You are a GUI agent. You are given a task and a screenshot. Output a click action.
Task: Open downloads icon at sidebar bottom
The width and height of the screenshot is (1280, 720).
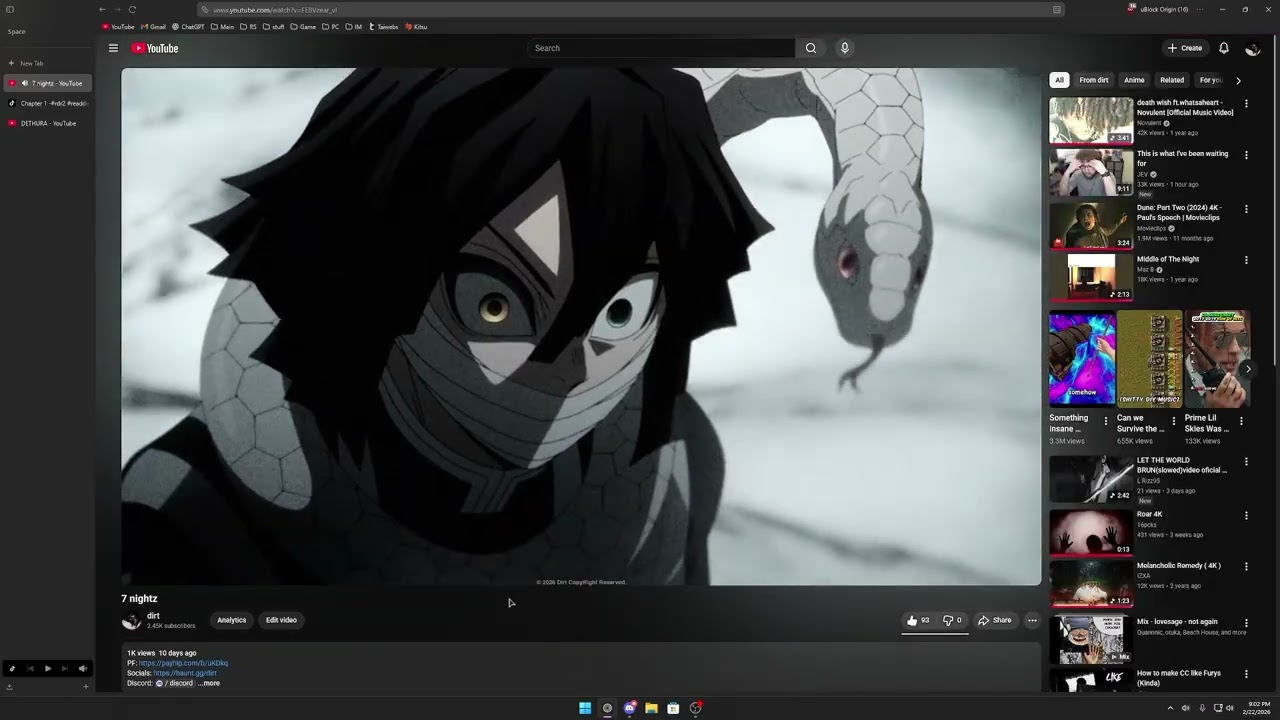pyautogui.click(x=10, y=686)
